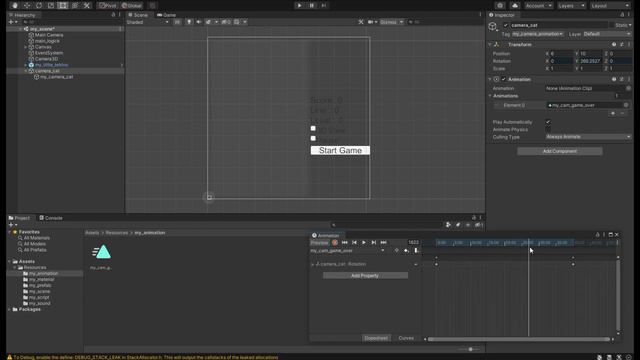This screenshot has height=360, width=640.
Task: Select Main Camera in Hierarchy
Action: 49,35
